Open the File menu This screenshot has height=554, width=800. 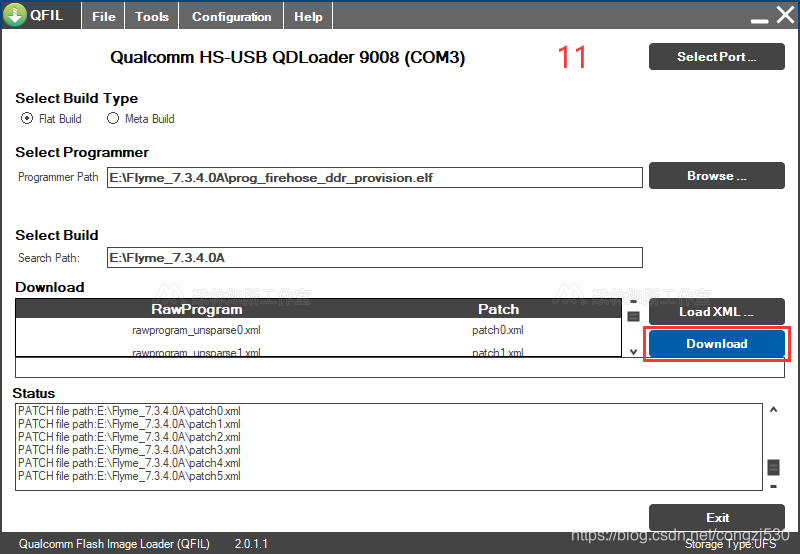(x=104, y=16)
